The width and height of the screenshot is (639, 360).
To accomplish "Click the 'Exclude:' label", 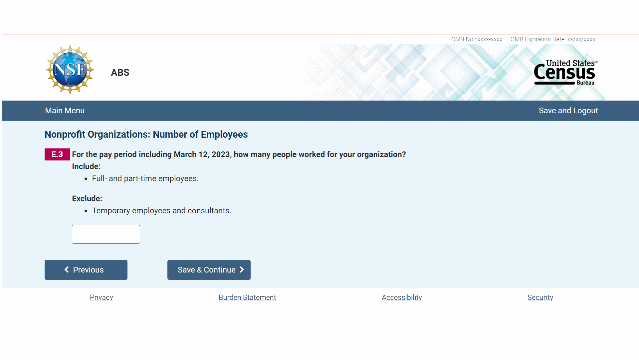I will [87, 199].
